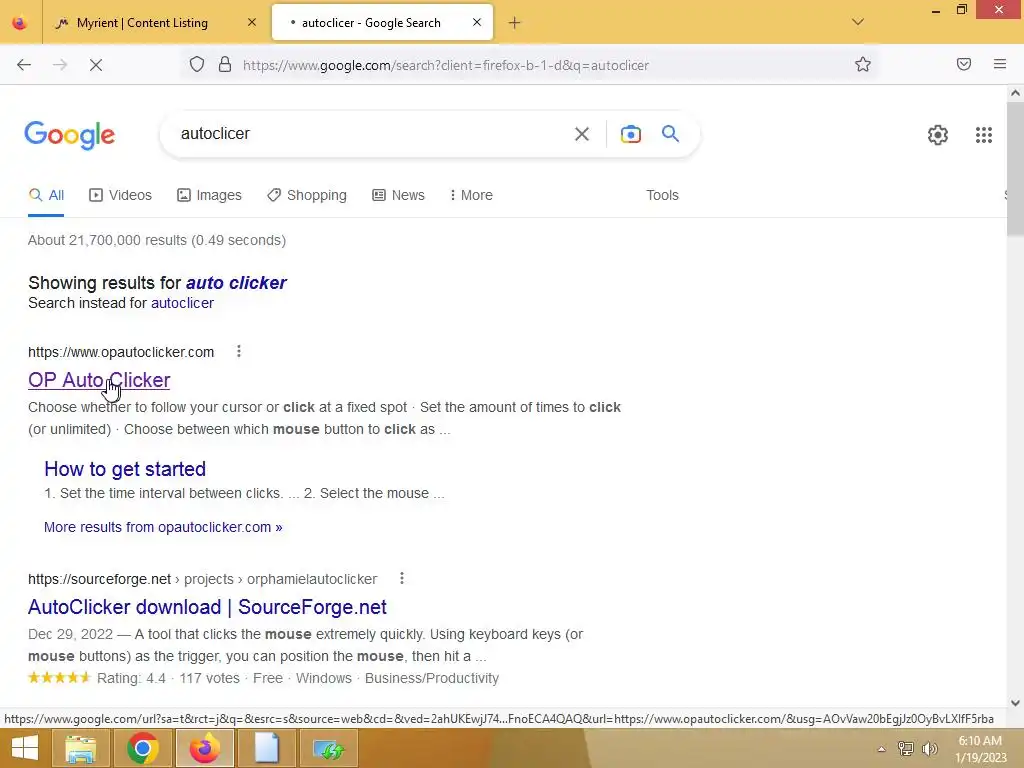
Task: Open AutoClicker download SourceForge result
Action: 207,607
